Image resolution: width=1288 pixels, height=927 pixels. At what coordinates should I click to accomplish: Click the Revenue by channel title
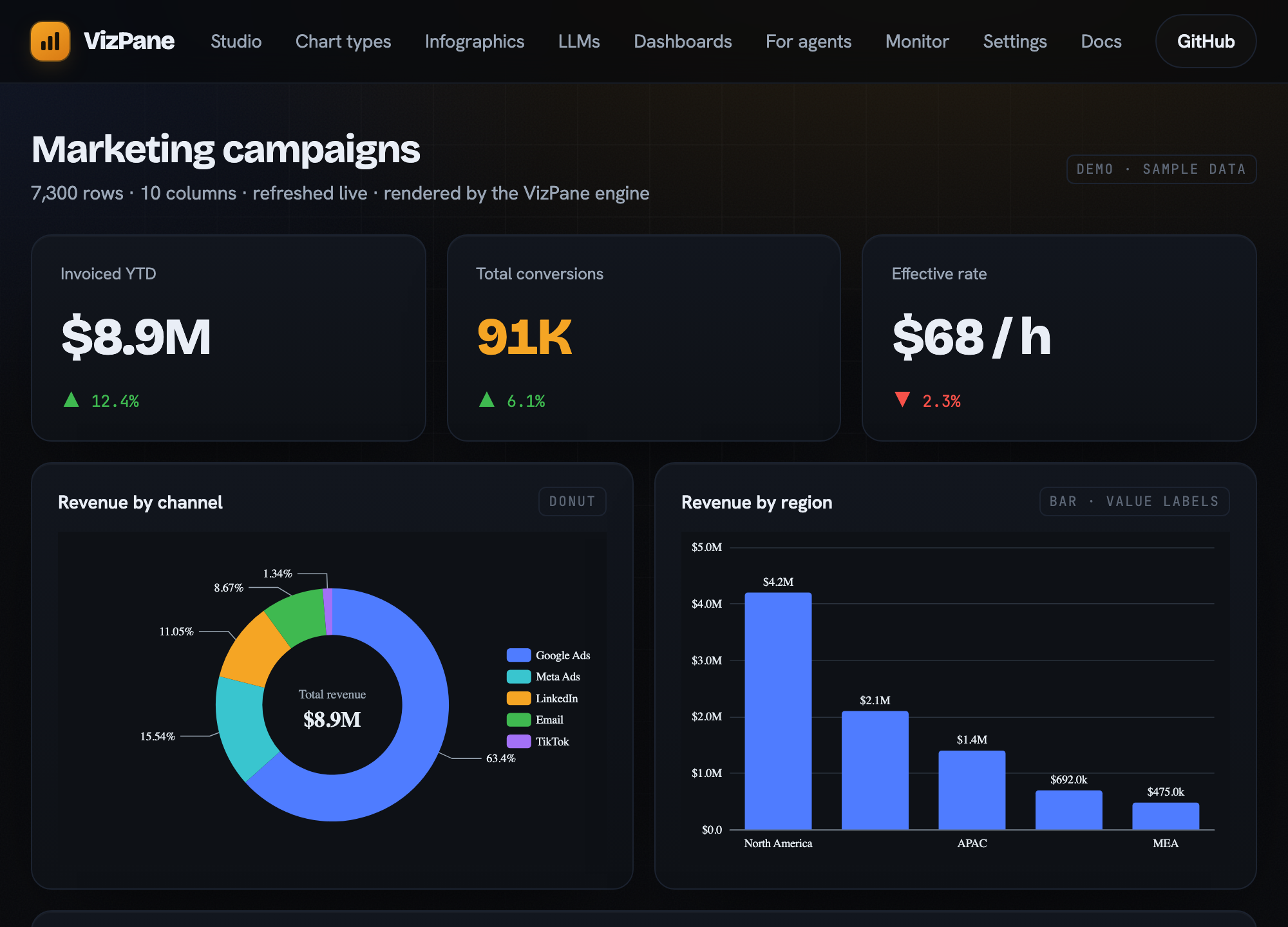(x=140, y=502)
